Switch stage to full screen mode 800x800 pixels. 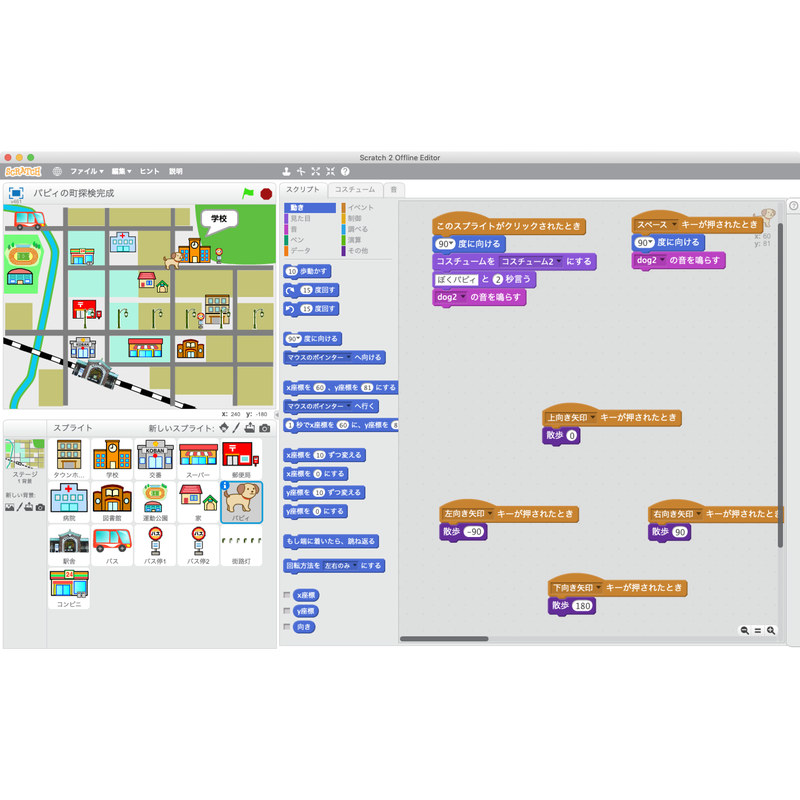(16, 193)
